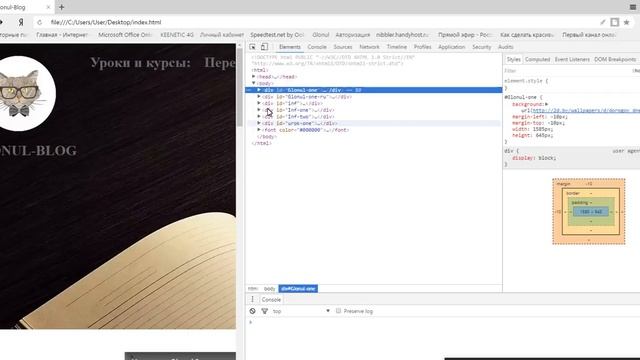Open the console drawer menu dots

coord(252,299)
